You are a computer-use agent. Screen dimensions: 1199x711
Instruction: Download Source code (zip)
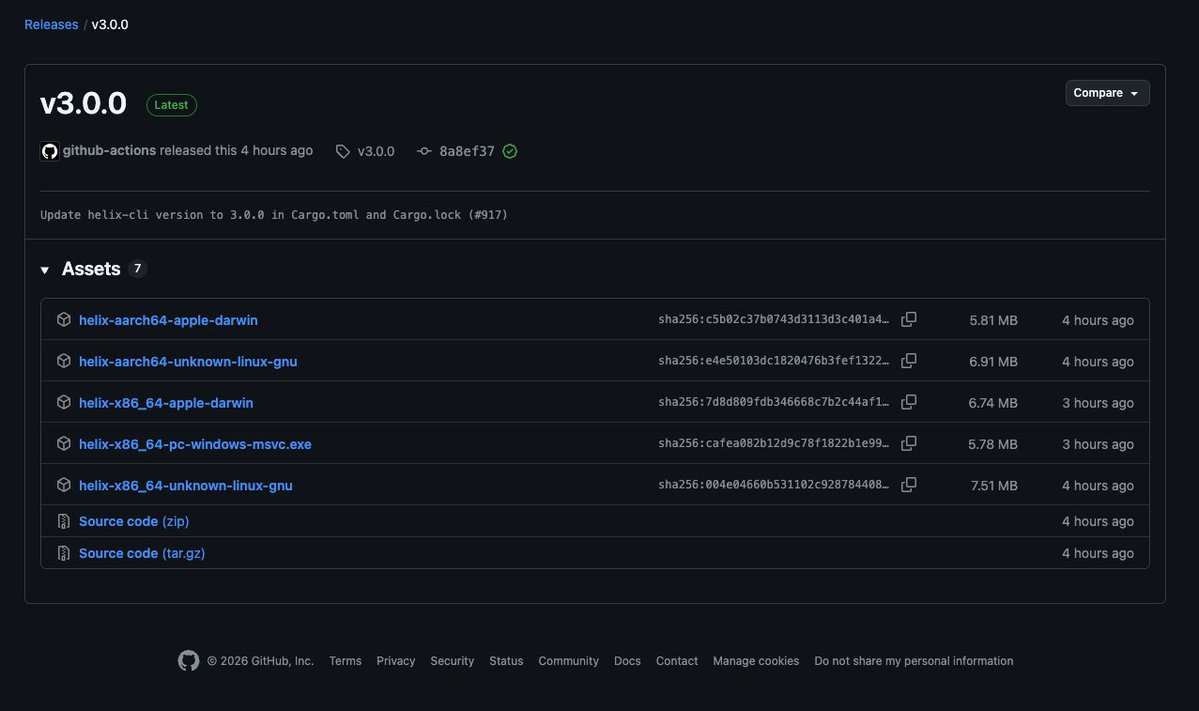point(134,521)
